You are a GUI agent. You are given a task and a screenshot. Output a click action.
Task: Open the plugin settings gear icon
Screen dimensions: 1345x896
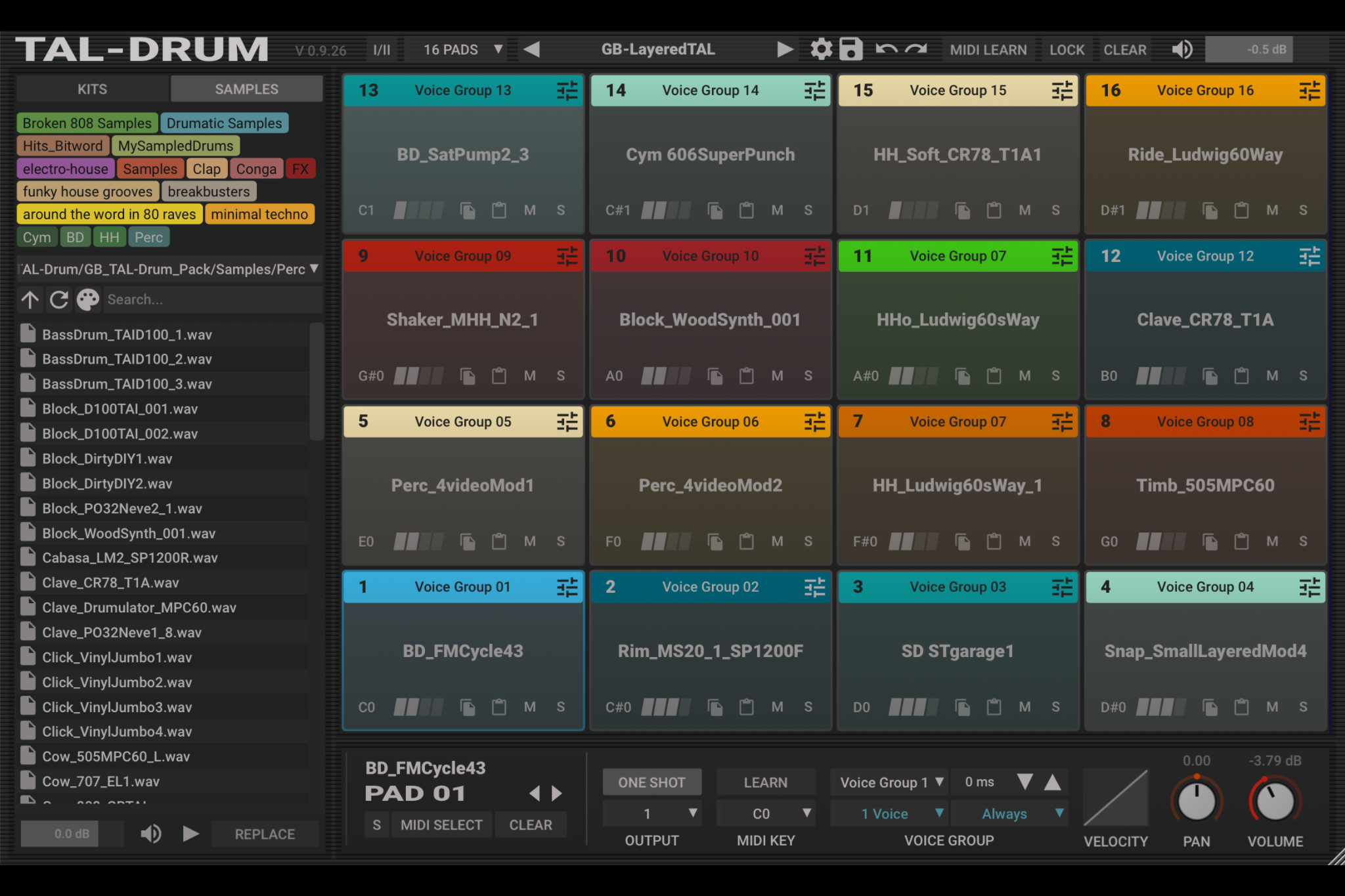pos(820,49)
